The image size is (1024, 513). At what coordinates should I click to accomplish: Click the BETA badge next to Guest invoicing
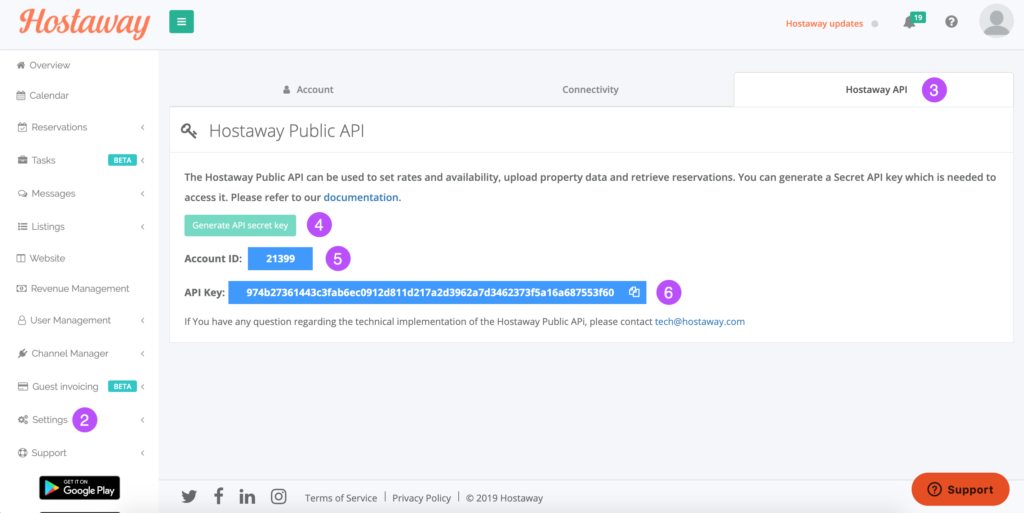122,386
